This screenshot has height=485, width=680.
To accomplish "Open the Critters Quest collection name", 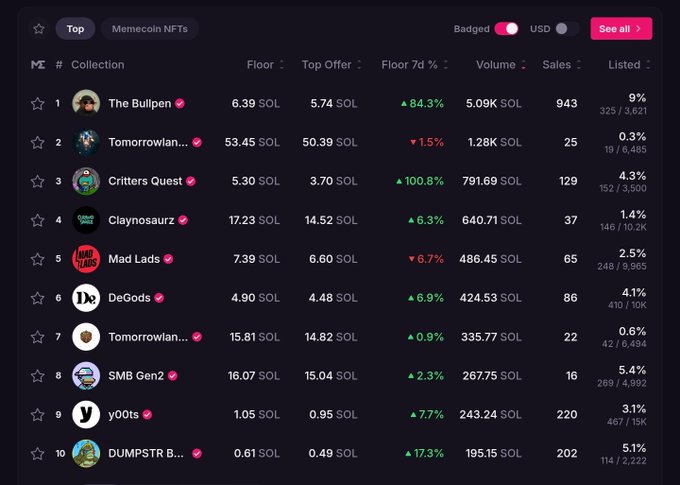I will click(x=145, y=181).
